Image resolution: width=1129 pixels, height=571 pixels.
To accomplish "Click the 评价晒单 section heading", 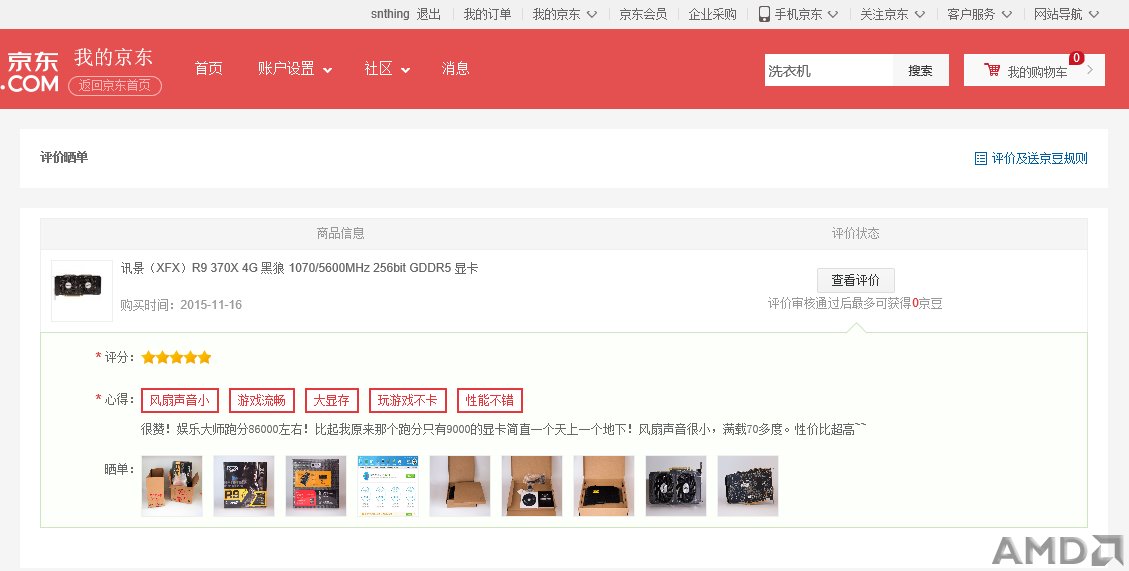I will 64,158.
